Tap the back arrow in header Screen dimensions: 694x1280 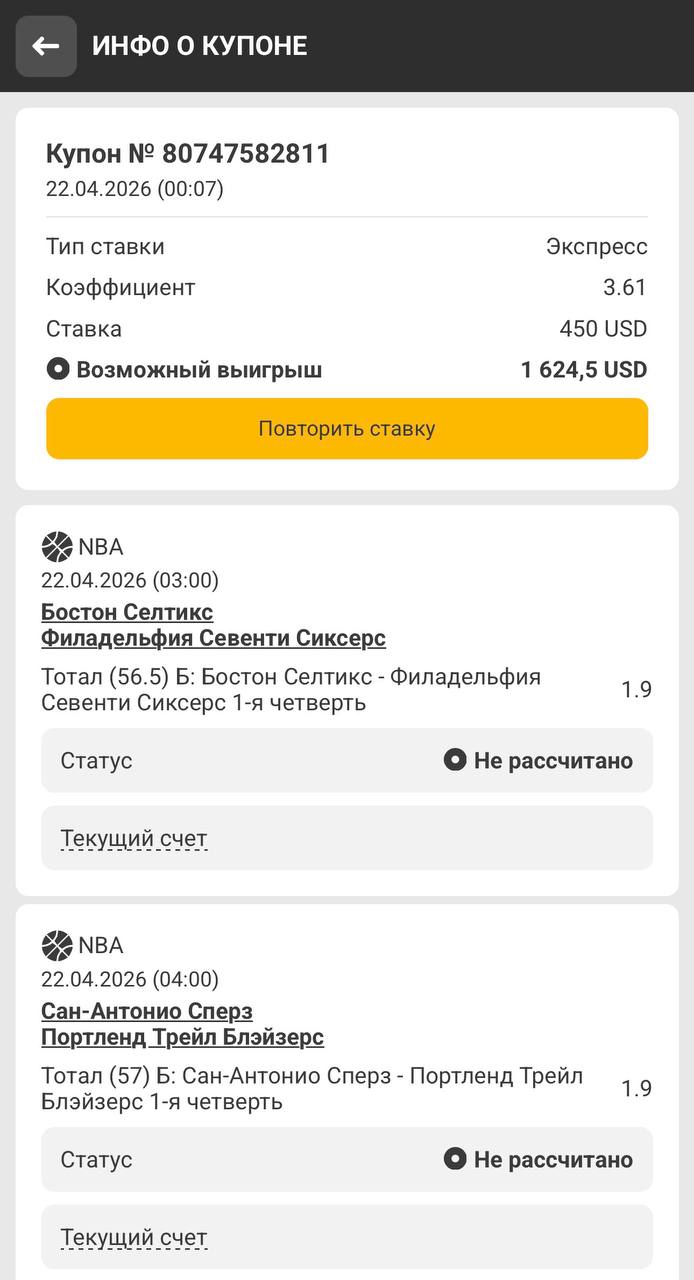tap(46, 46)
